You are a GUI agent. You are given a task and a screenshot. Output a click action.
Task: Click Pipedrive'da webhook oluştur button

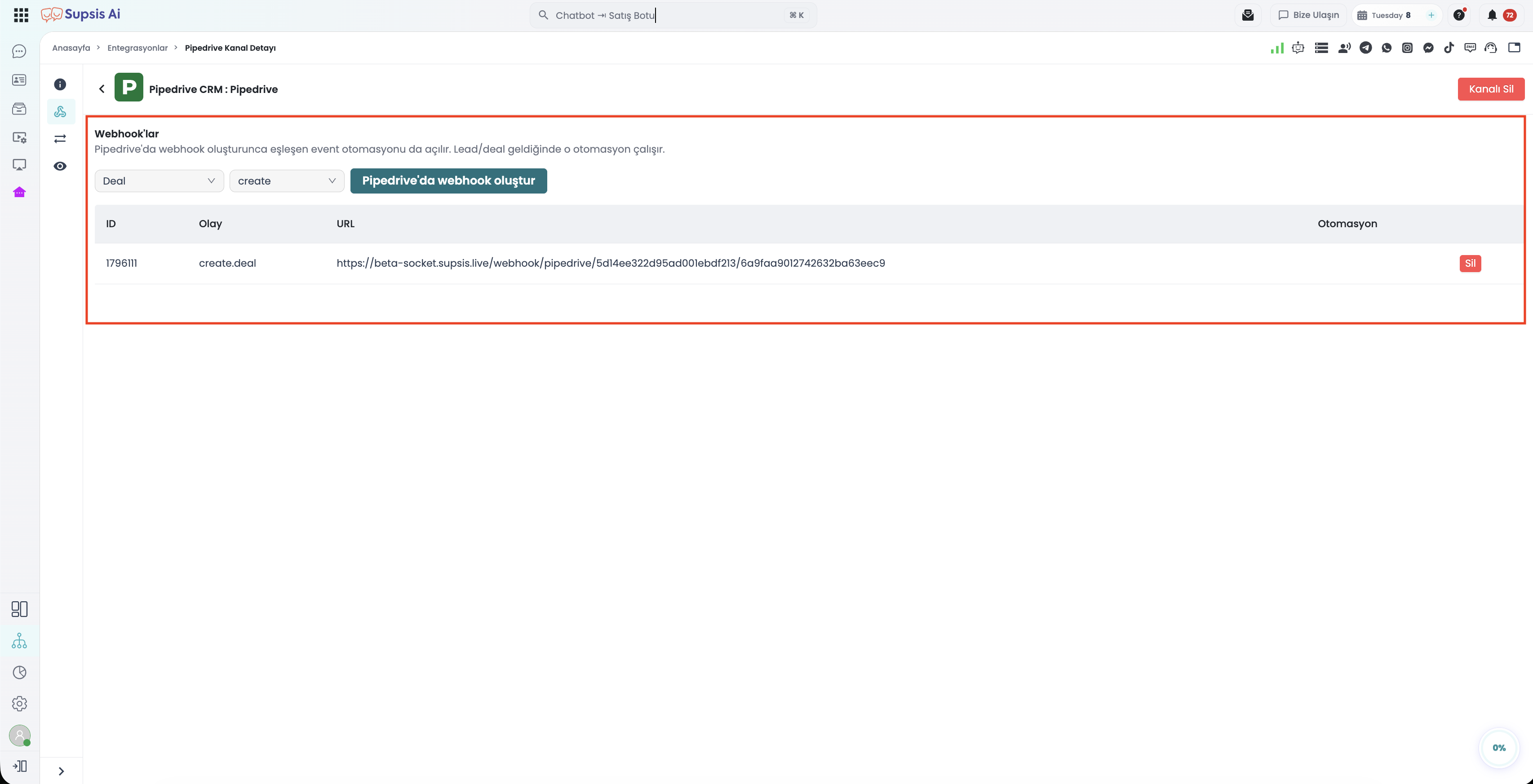[x=449, y=181]
